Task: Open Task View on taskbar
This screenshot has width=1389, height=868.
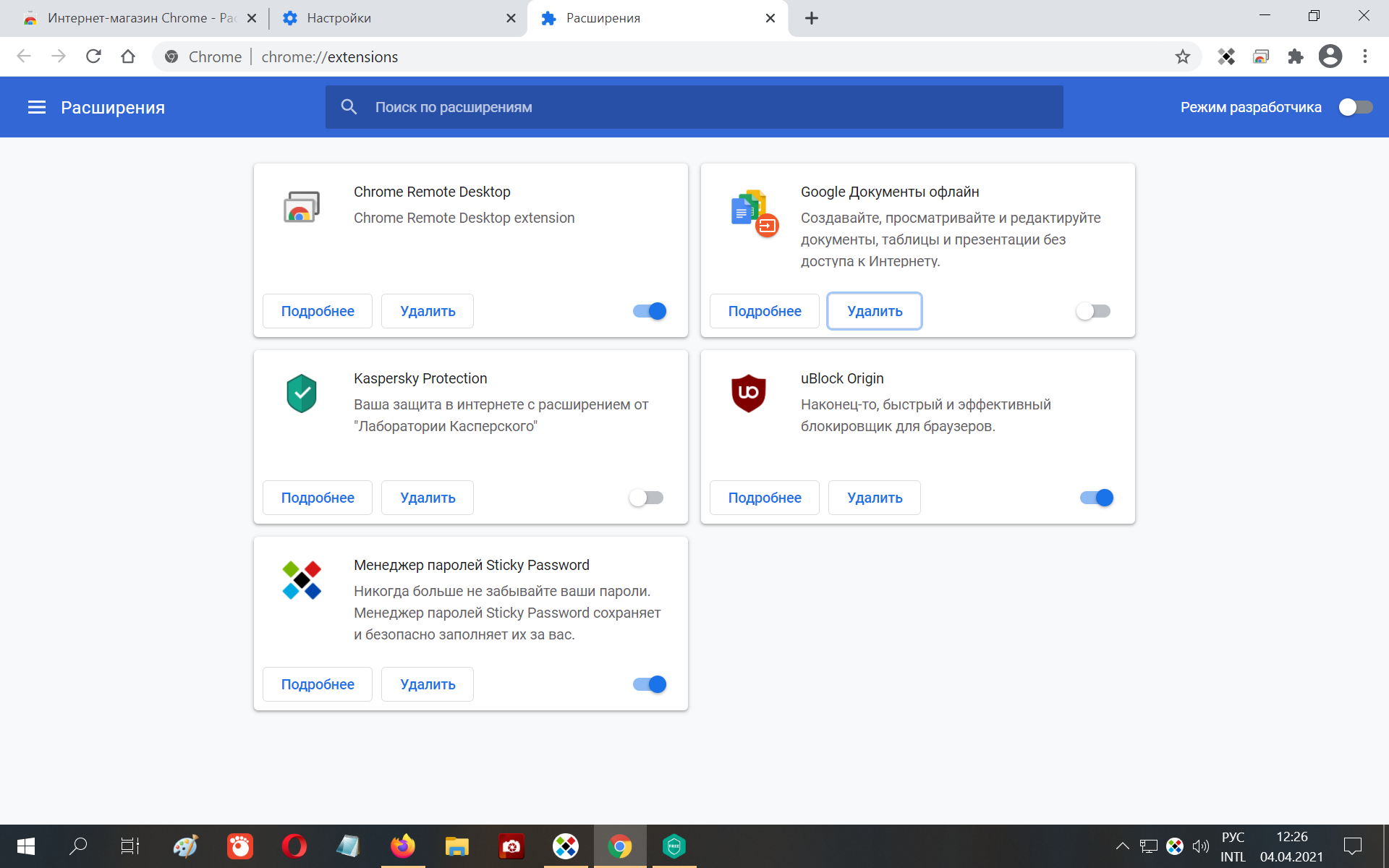Action: point(130,846)
